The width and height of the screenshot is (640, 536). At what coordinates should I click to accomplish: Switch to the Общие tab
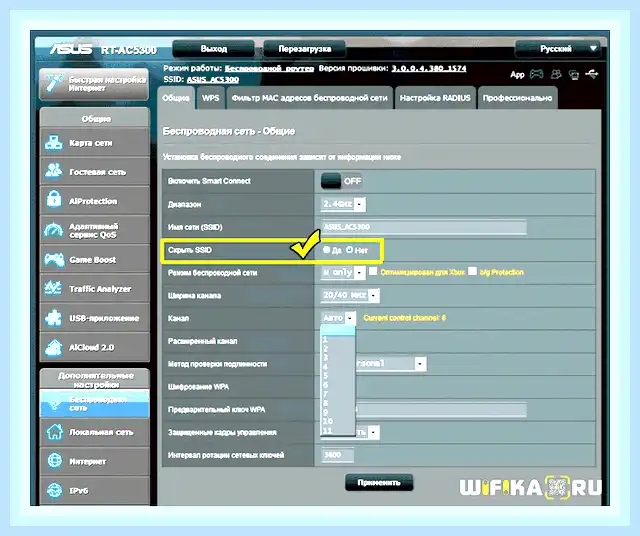pos(176,98)
